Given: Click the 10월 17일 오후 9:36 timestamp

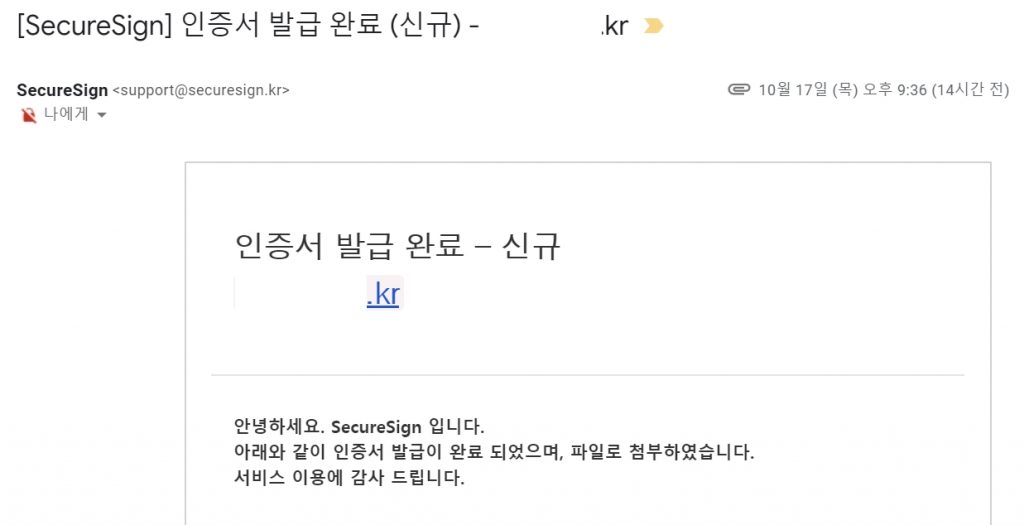Looking at the screenshot, I should (x=842, y=89).
